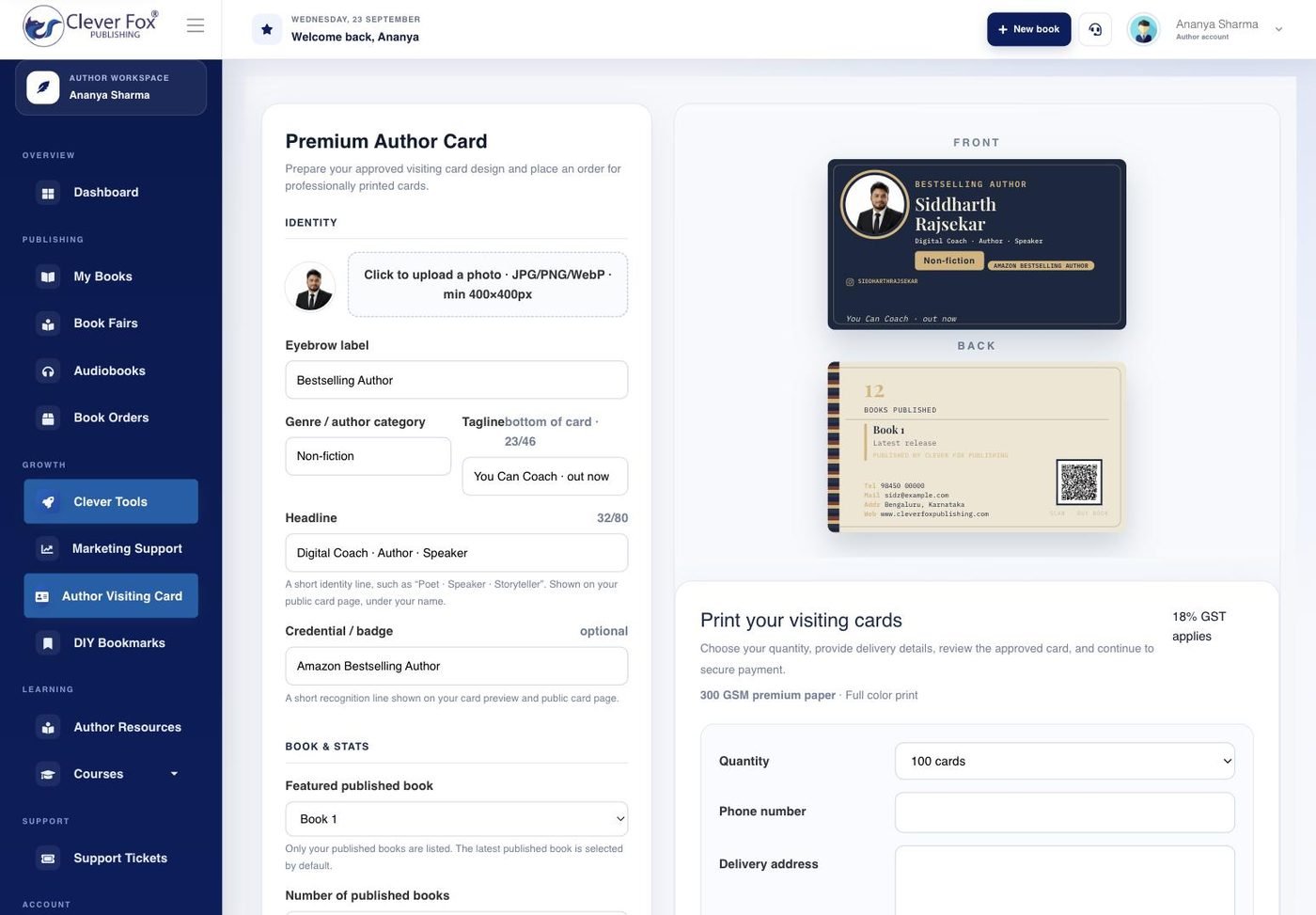Toggle the hamburger sidebar menu icon
The image size is (1316, 915).
click(196, 25)
